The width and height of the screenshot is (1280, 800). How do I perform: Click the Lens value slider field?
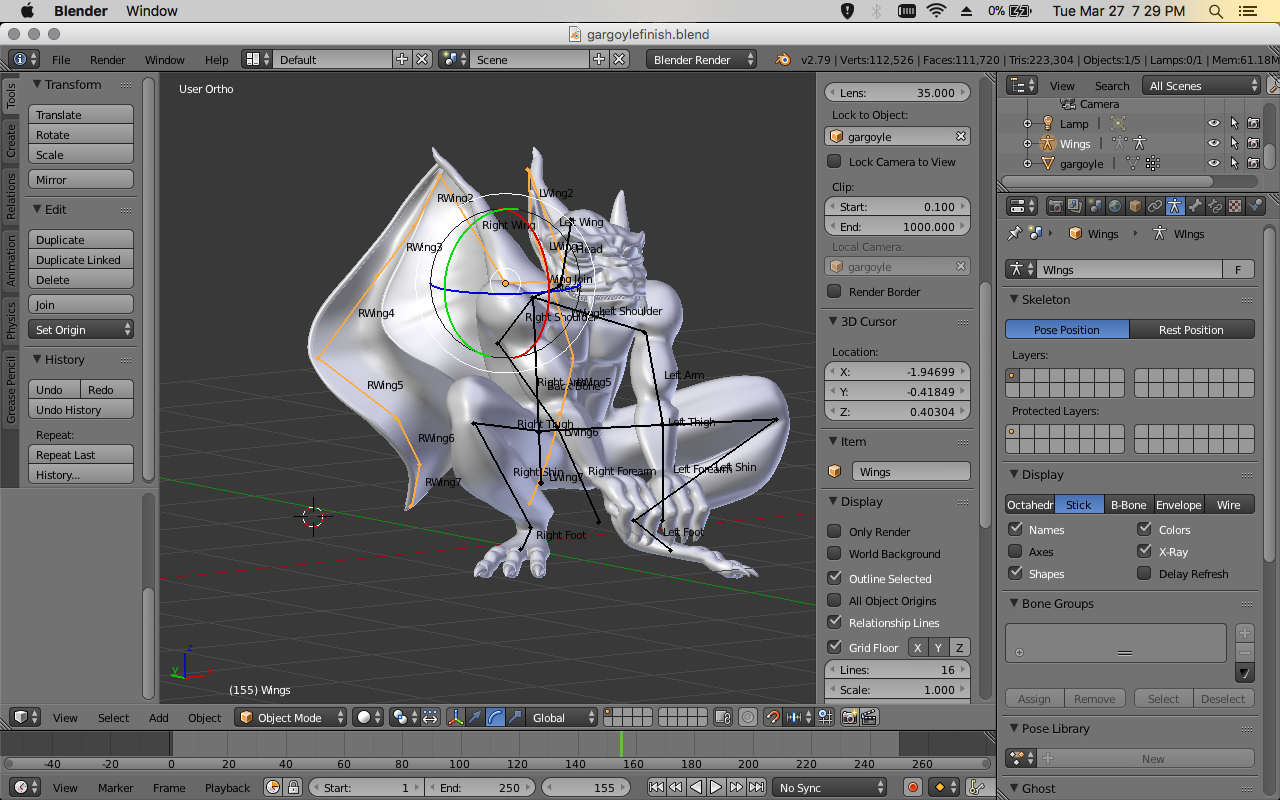[x=897, y=92]
